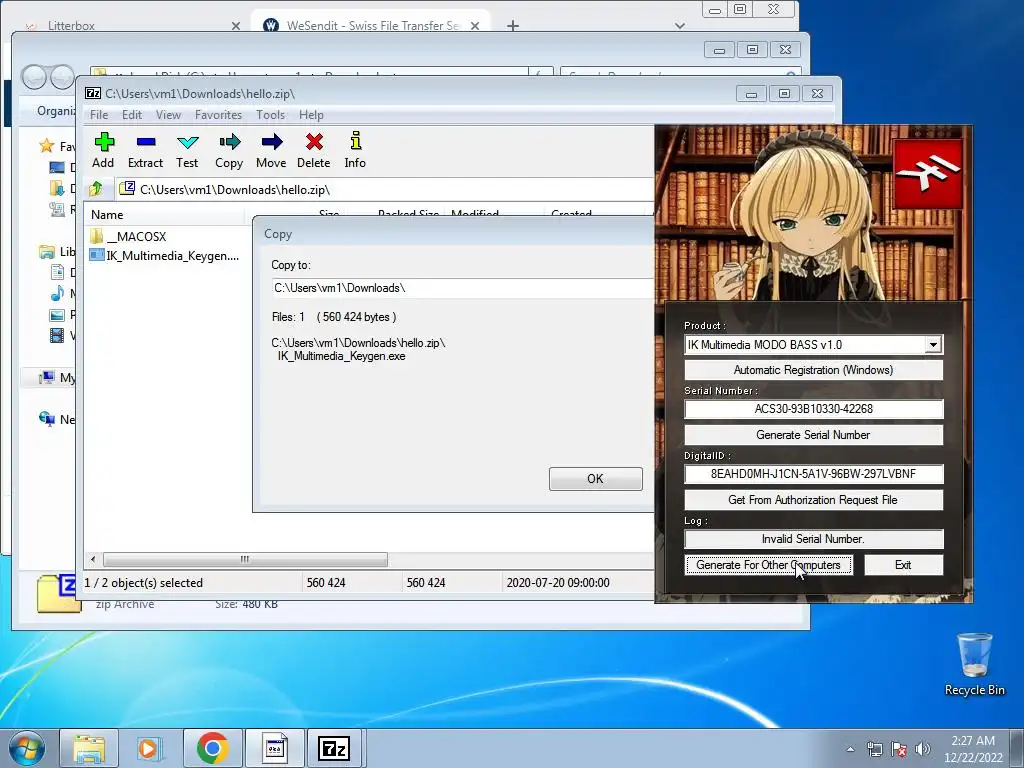Open the Edit menu
Screen dimensions: 1024x768
[x=132, y=115]
